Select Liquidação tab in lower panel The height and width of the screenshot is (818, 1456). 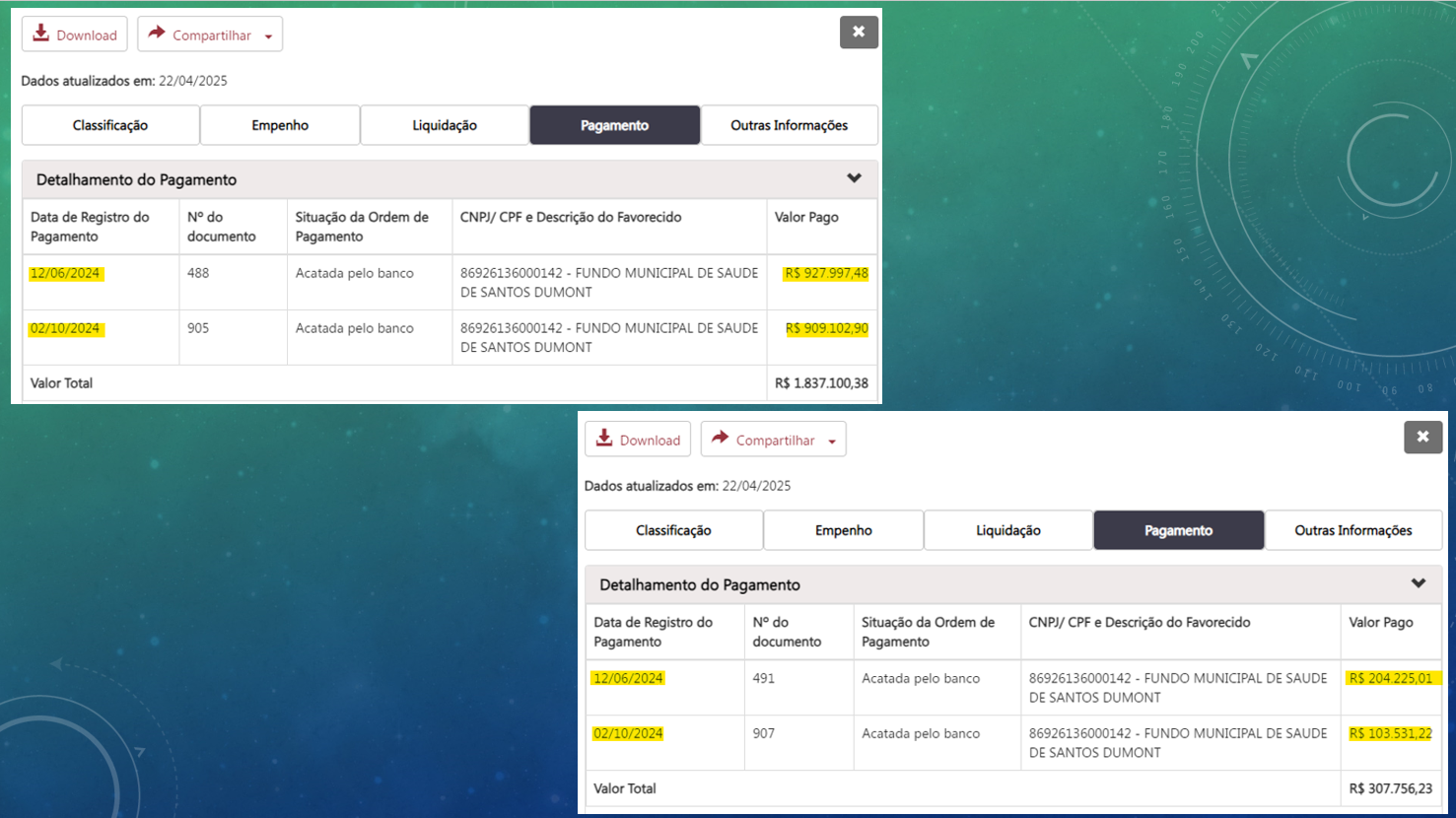pyautogui.click(x=1008, y=530)
